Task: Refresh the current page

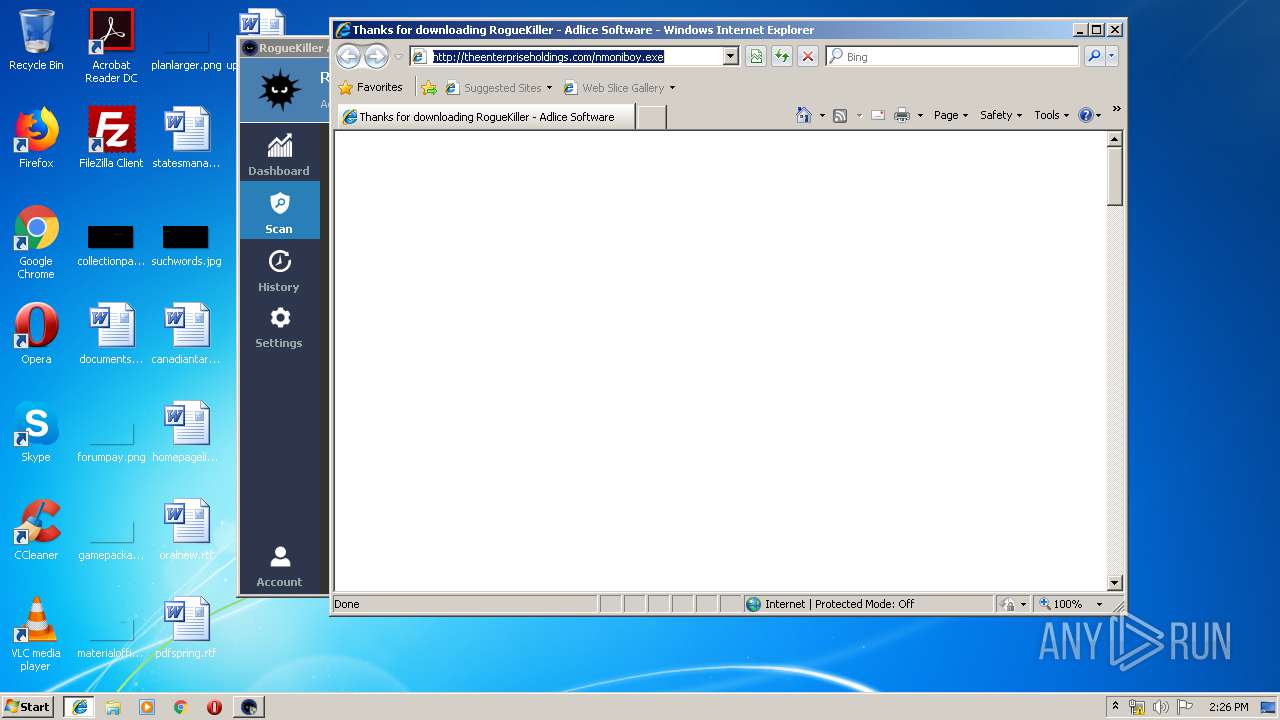Action: pos(782,56)
